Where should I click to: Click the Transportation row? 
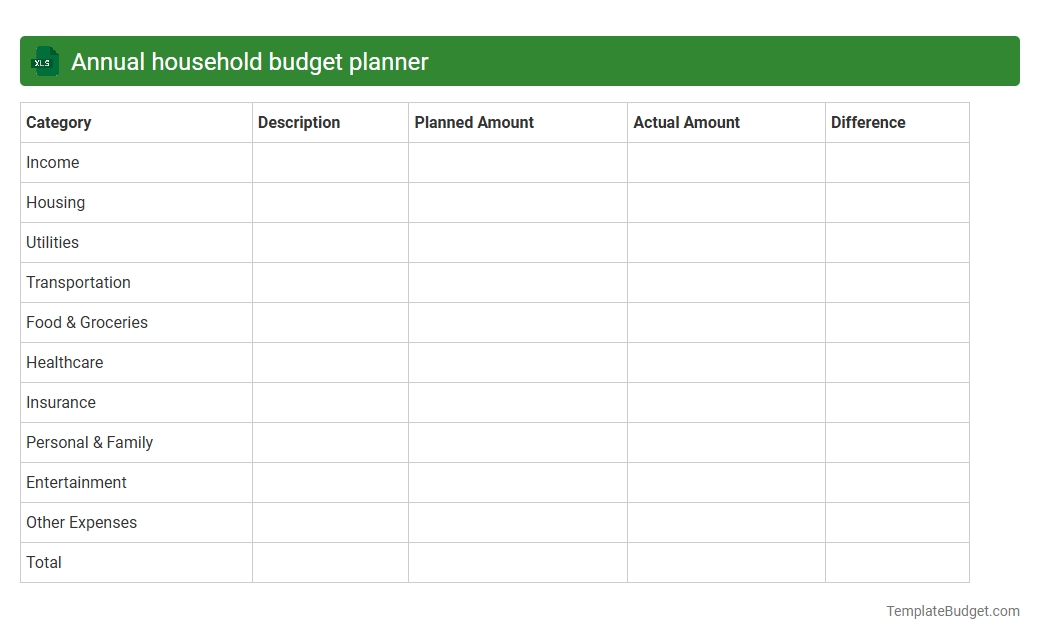coord(78,282)
